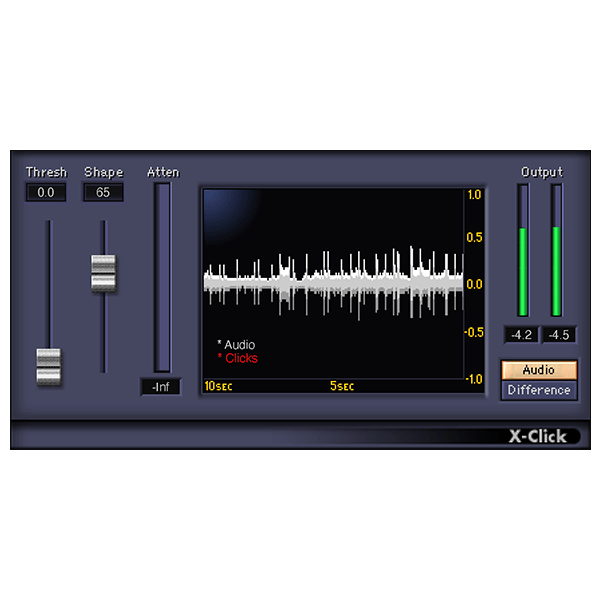Reset left output peak value -4.2
This screenshot has width=600, height=600.
pos(522,335)
